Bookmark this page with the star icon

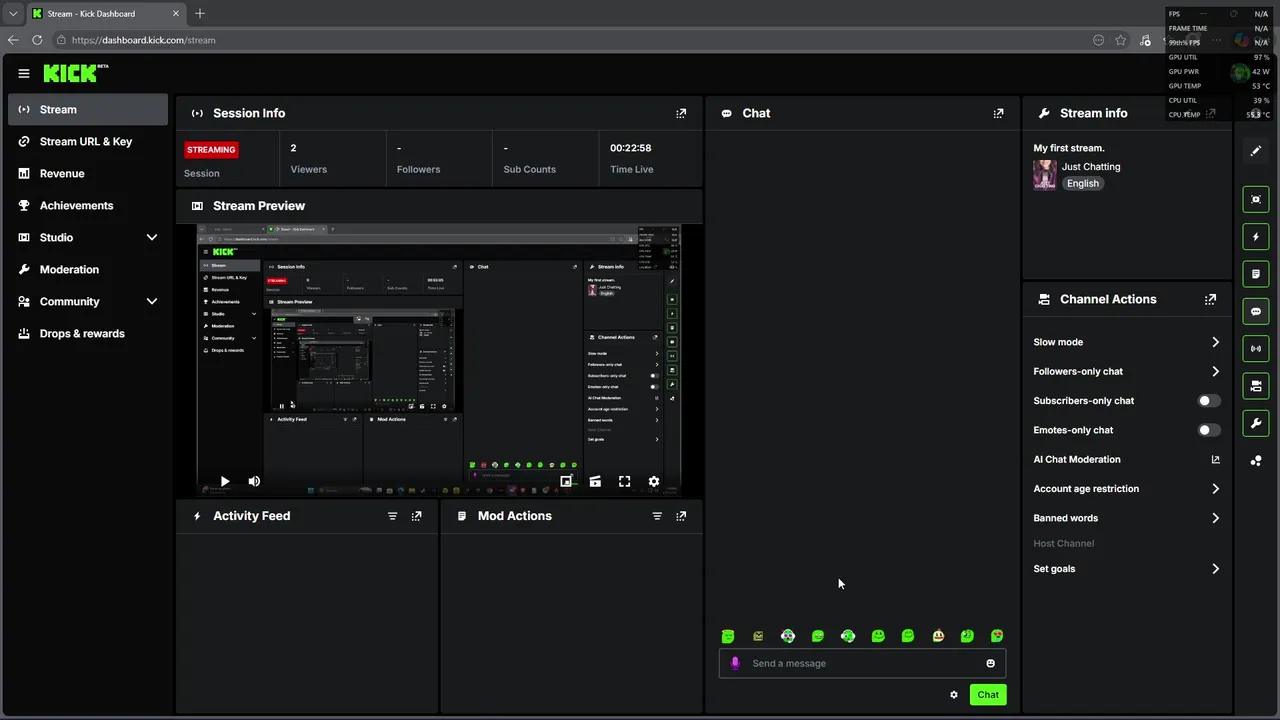pyautogui.click(x=1121, y=40)
